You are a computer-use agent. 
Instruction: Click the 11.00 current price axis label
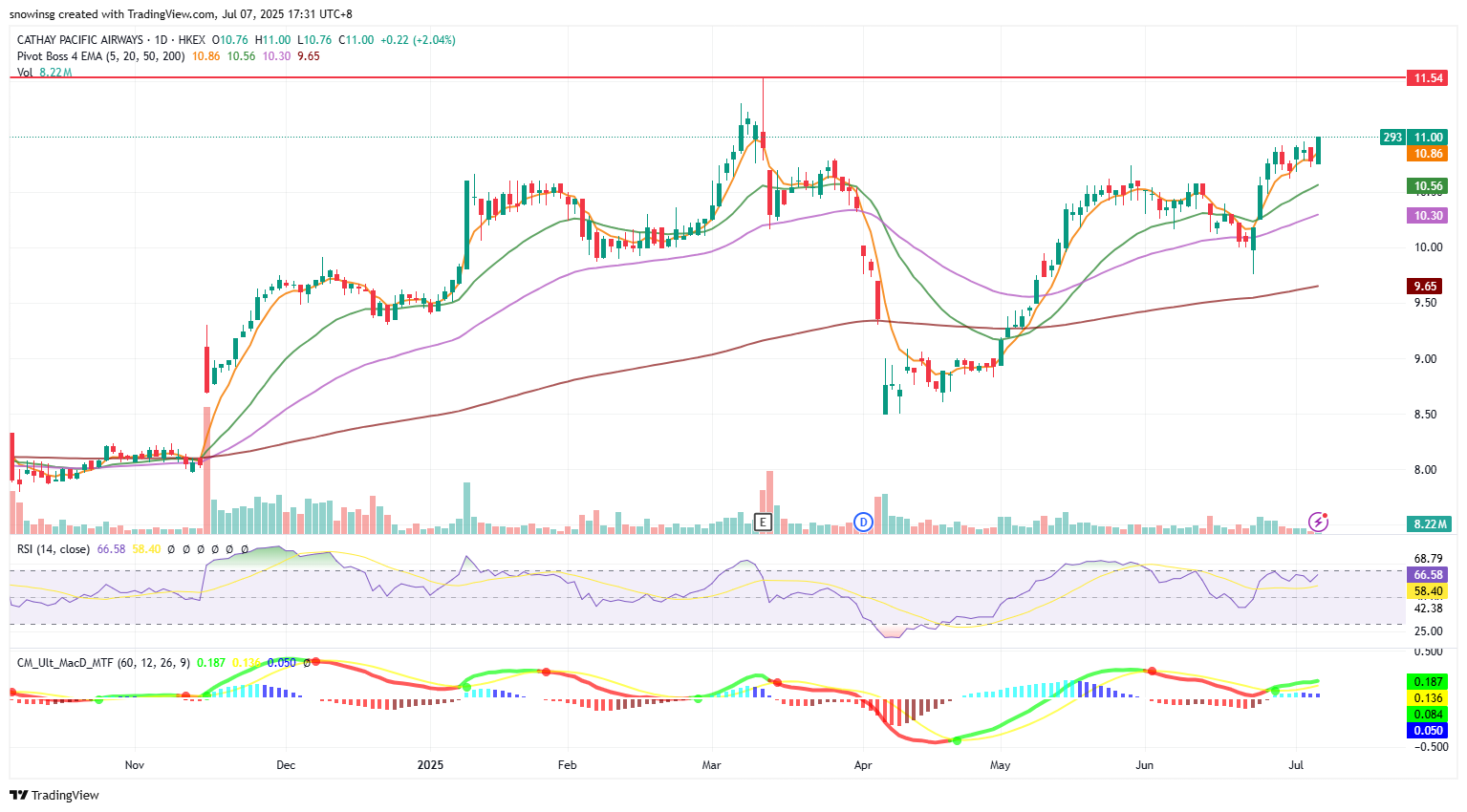(1429, 138)
